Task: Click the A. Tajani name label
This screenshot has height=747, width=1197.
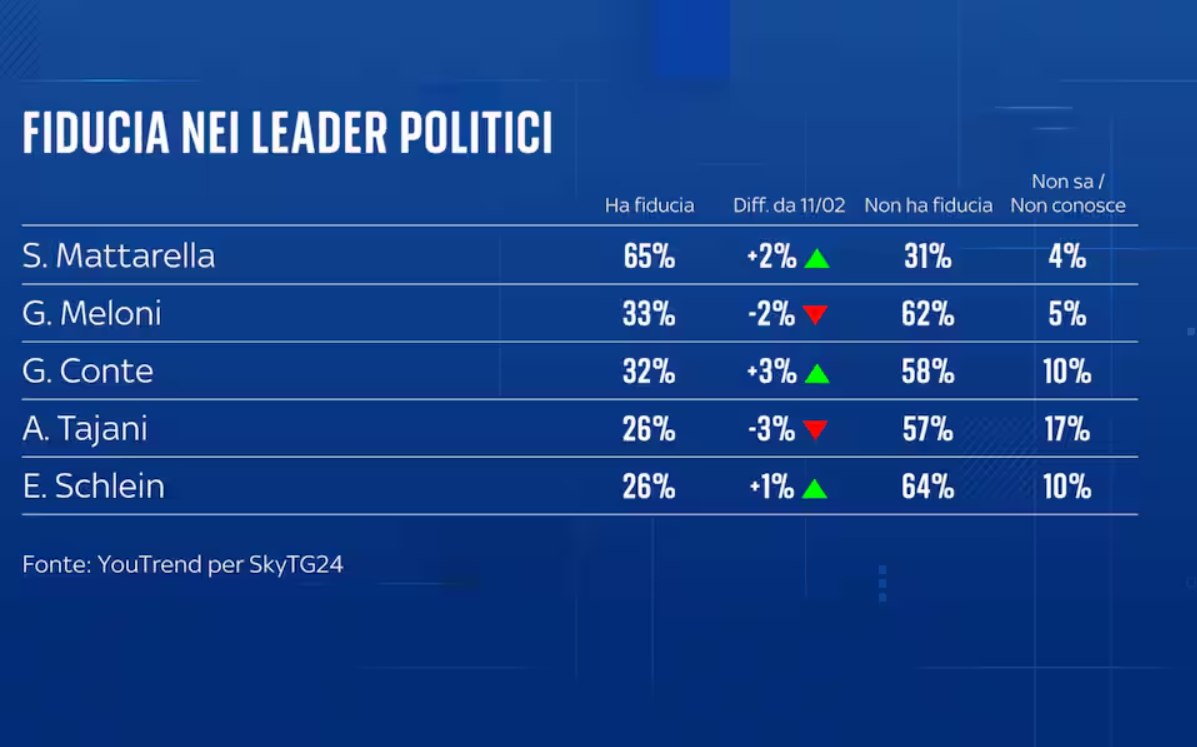Action: tap(85, 429)
